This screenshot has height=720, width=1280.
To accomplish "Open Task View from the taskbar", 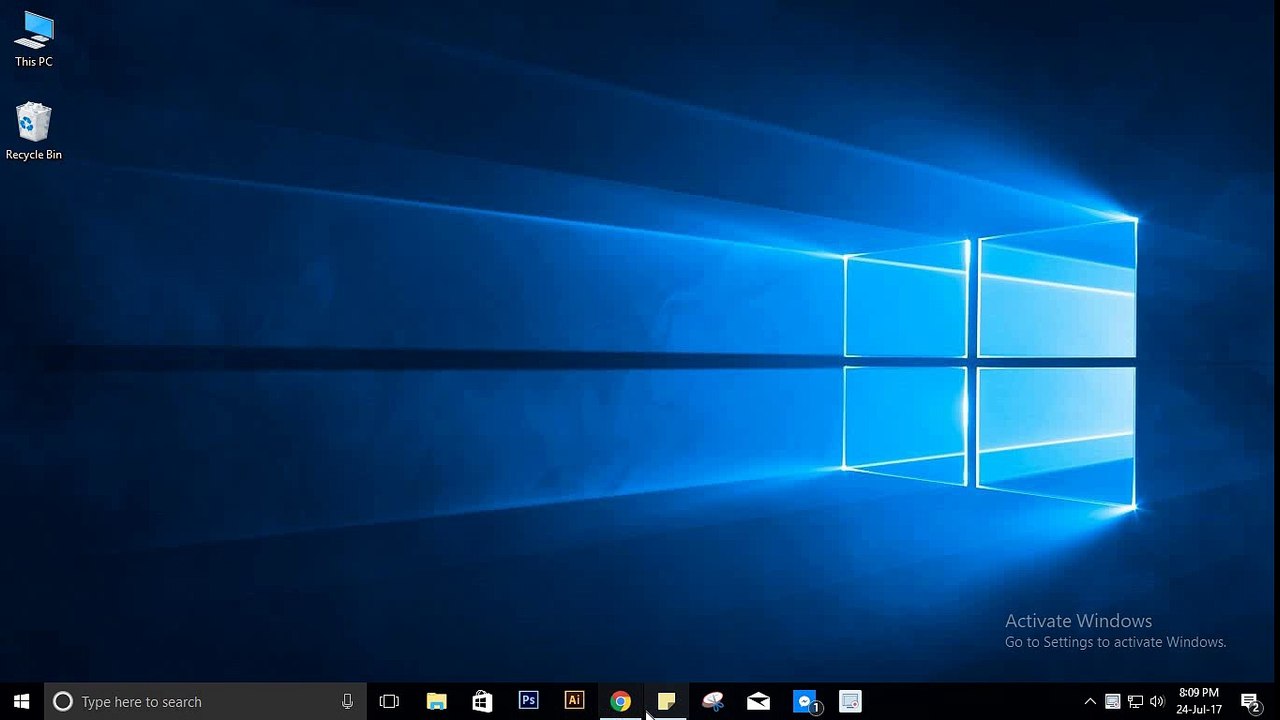I will [x=389, y=702].
